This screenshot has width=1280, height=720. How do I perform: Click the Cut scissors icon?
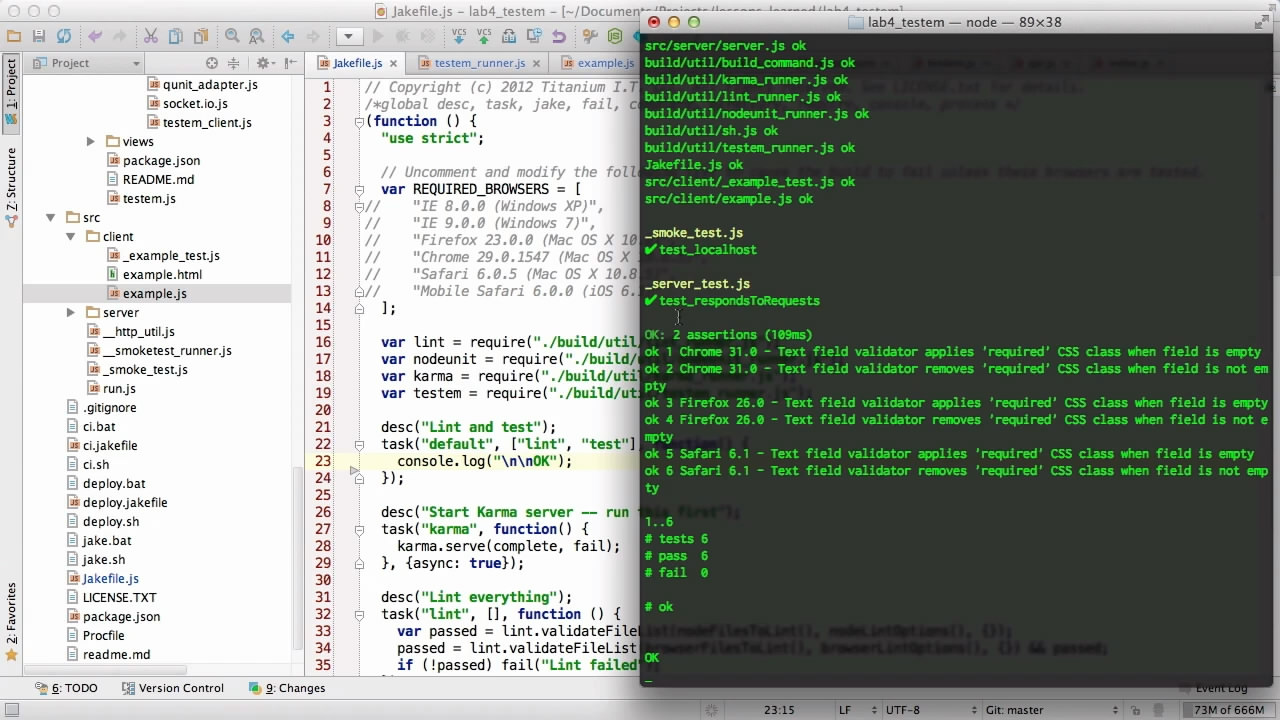(x=151, y=36)
